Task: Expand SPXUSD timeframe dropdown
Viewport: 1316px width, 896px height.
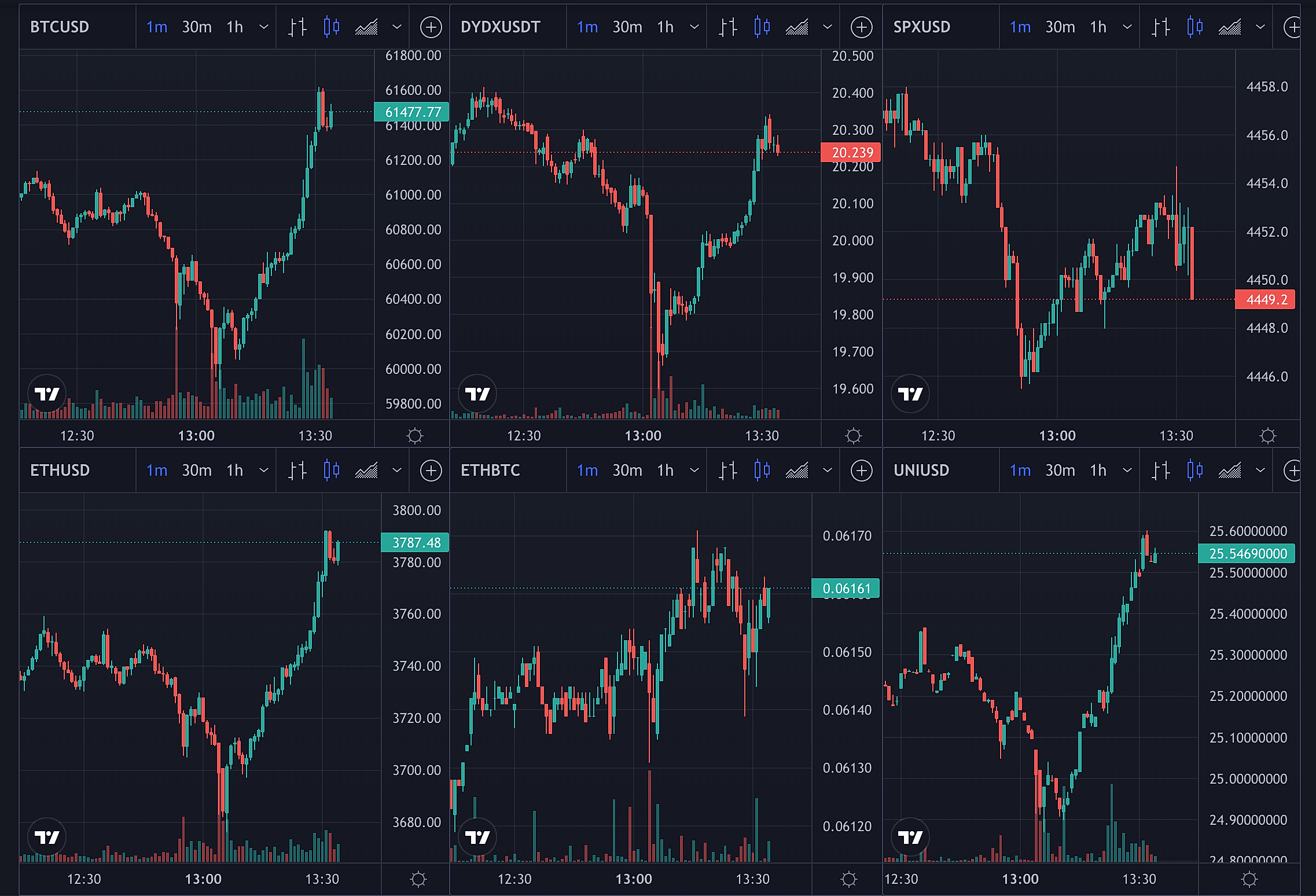Action: click(1127, 27)
